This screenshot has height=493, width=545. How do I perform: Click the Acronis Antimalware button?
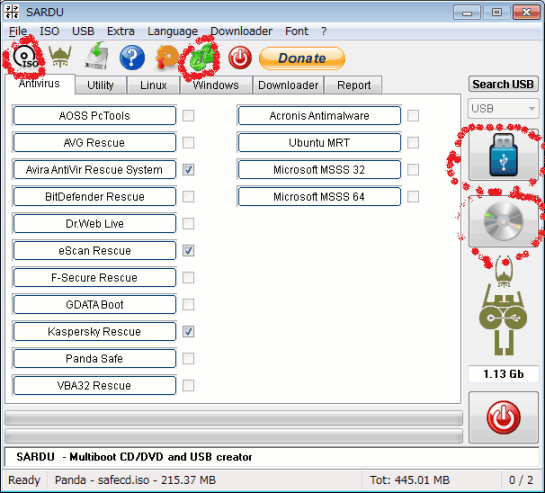319,115
